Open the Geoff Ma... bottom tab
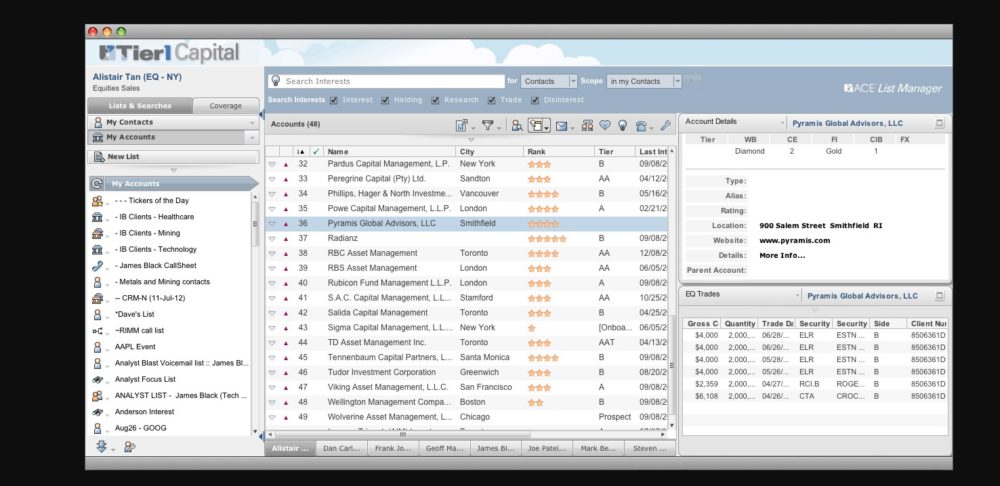 point(445,448)
